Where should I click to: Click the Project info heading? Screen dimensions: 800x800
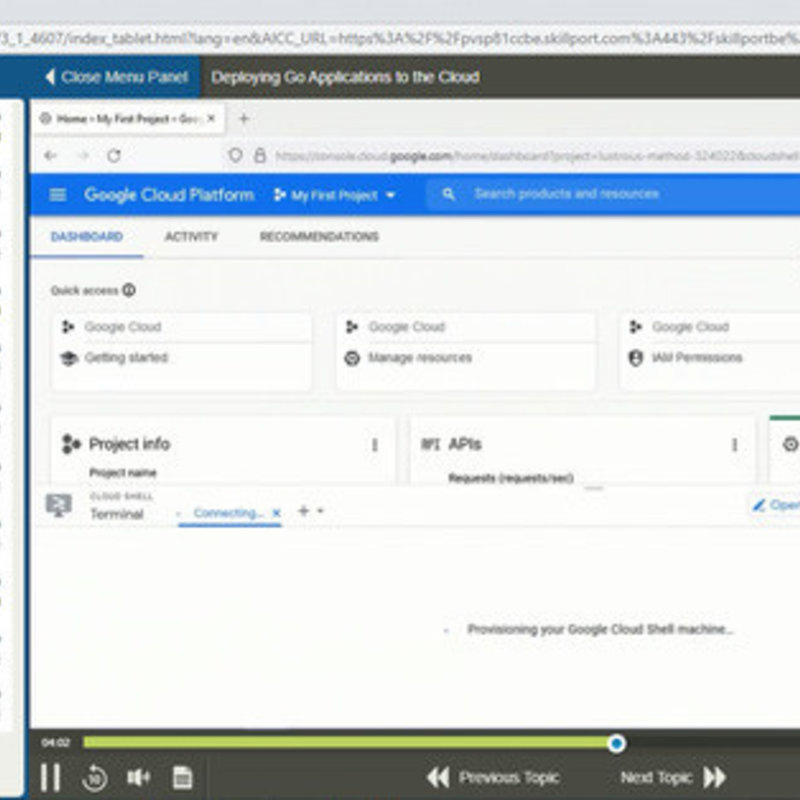pyautogui.click(x=129, y=444)
